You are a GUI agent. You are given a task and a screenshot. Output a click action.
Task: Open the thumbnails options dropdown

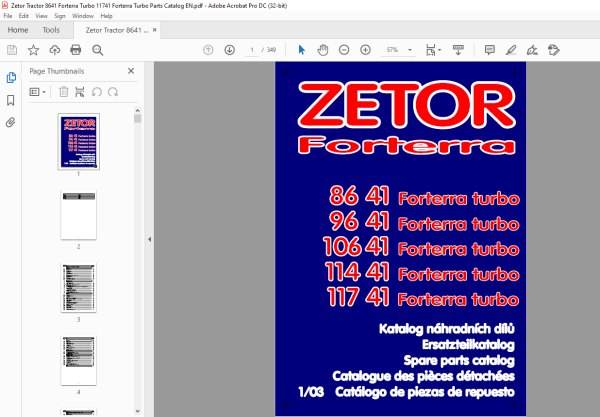pos(38,92)
